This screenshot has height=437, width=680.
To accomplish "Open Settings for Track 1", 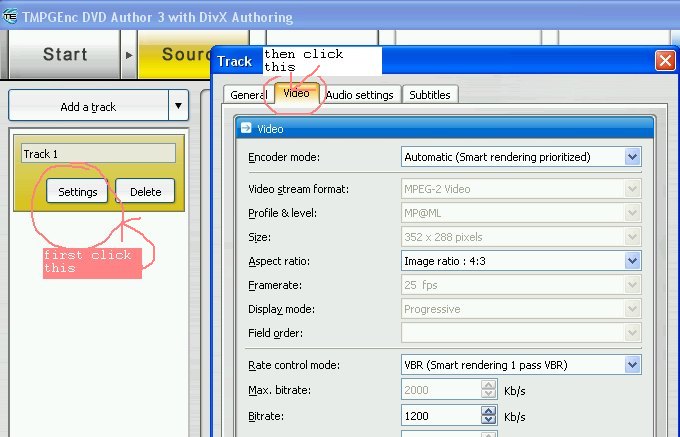I will [77, 191].
